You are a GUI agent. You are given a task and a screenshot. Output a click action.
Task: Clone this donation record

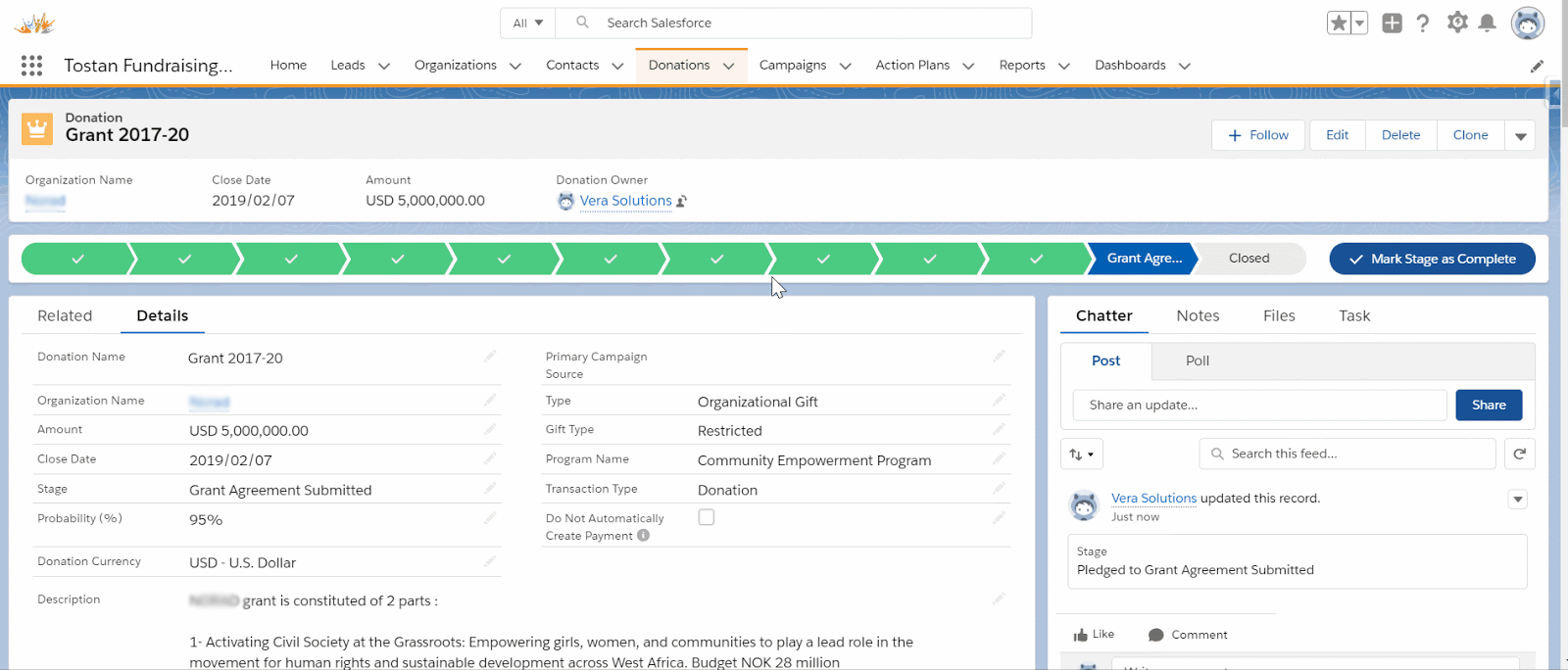1470,135
